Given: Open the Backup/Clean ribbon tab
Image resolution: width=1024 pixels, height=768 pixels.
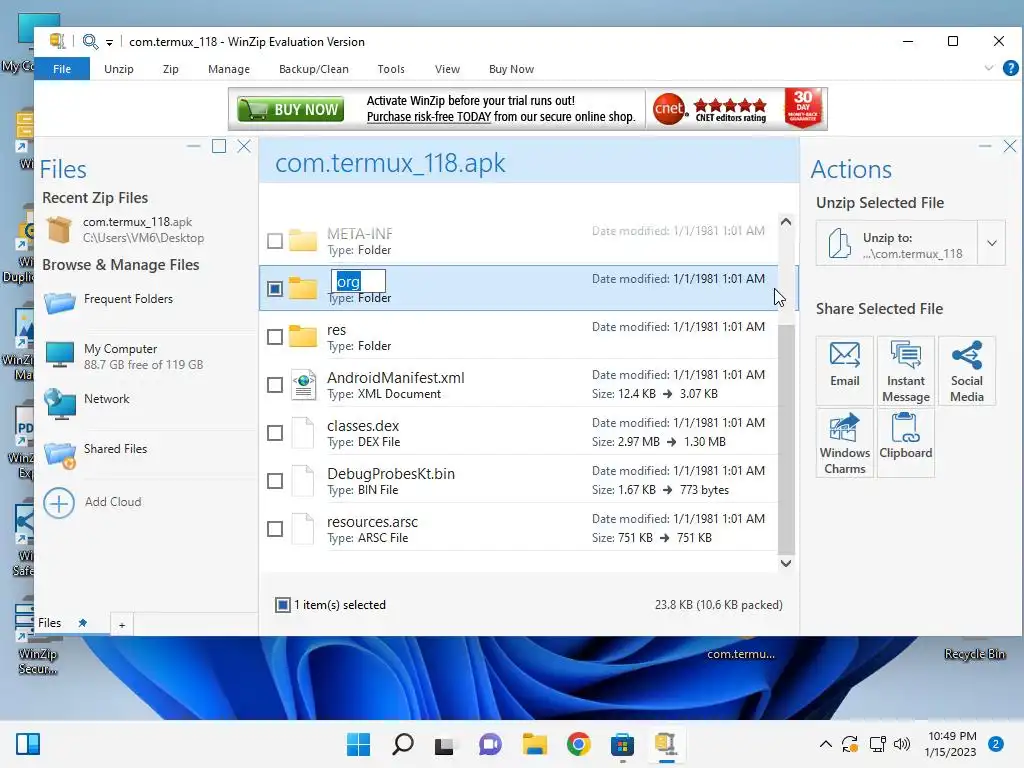Looking at the screenshot, I should click(313, 69).
